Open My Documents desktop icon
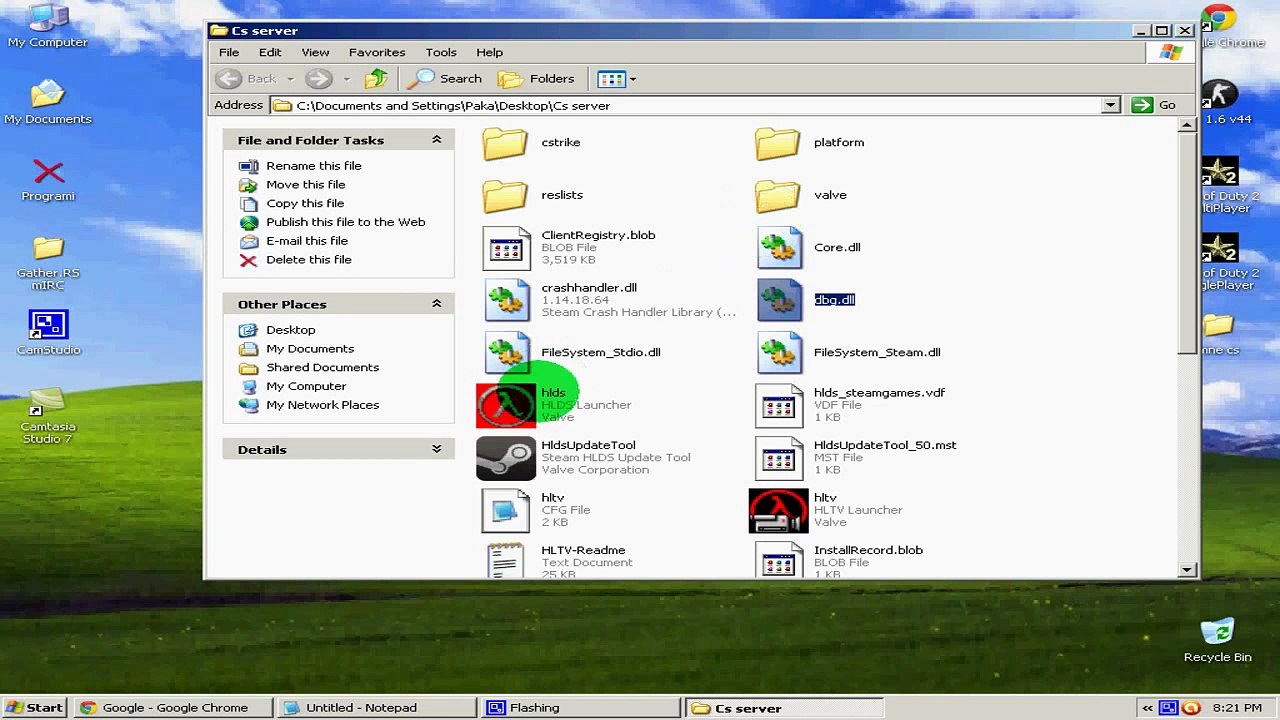 [47, 102]
